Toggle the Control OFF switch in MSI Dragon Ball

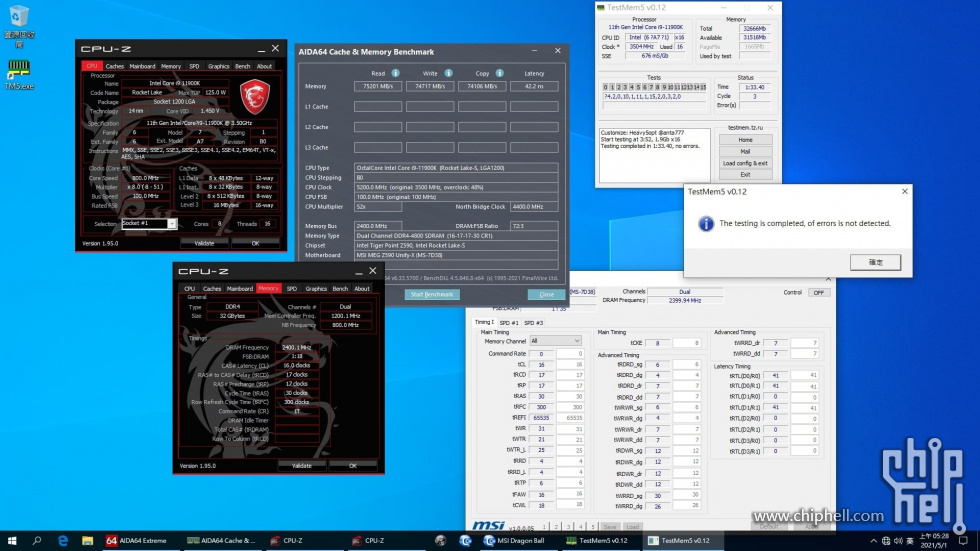818,292
